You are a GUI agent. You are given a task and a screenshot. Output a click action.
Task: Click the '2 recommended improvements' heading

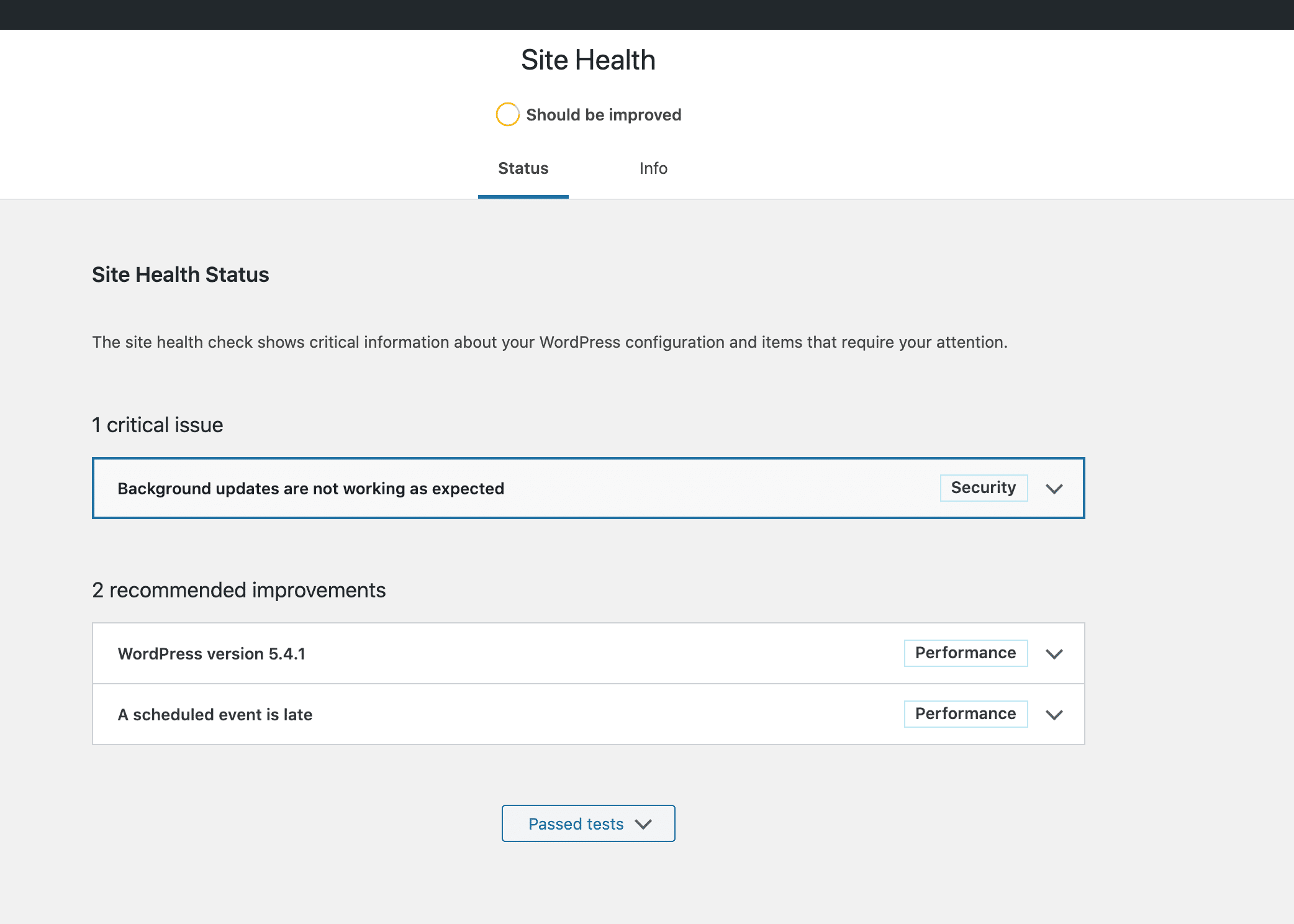click(x=238, y=591)
